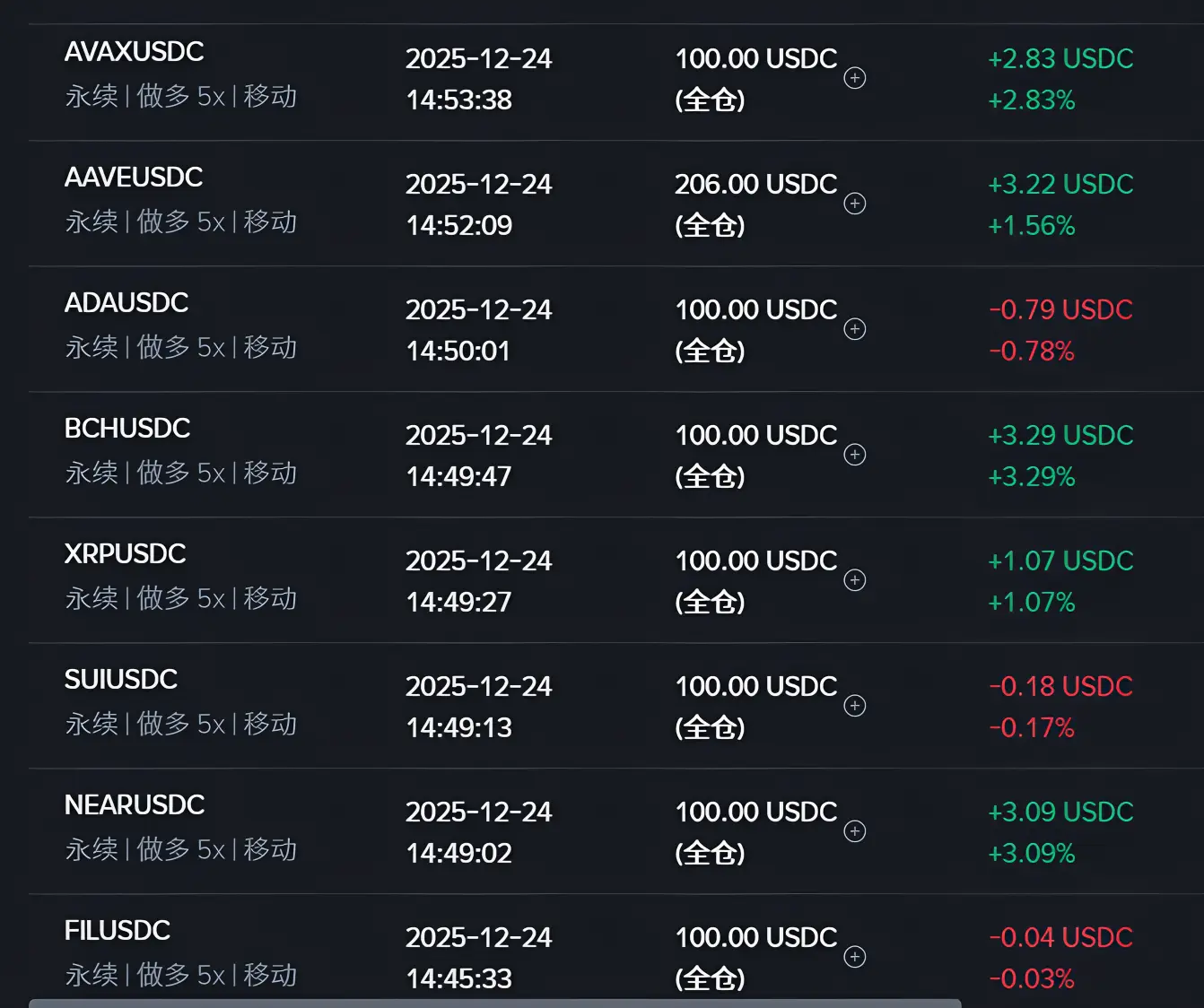The image size is (1204, 1008).
Task: Open the AAVEUSDC trading pair
Action: 133,178
